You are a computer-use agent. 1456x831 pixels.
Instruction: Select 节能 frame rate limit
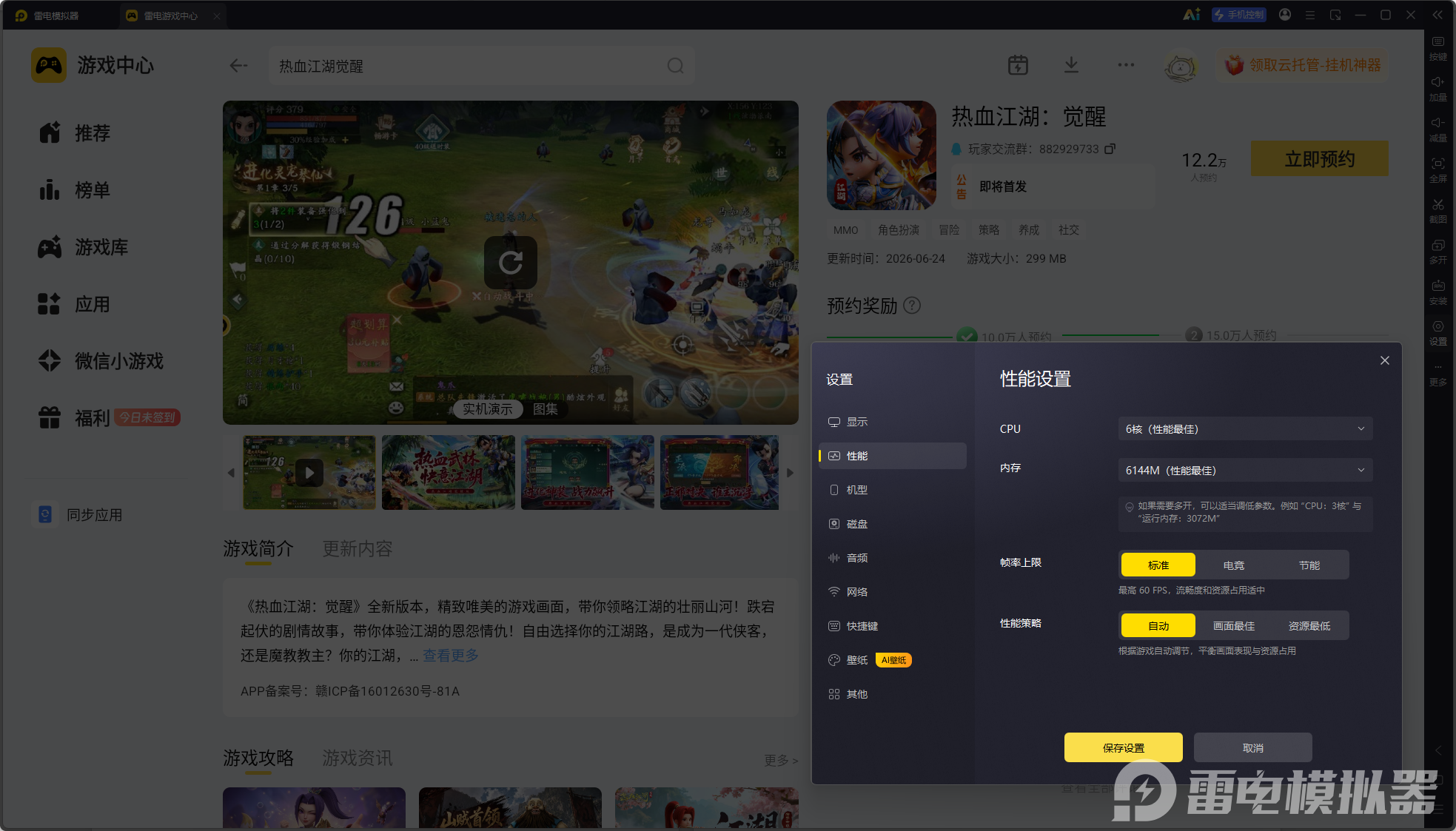(x=1309, y=565)
